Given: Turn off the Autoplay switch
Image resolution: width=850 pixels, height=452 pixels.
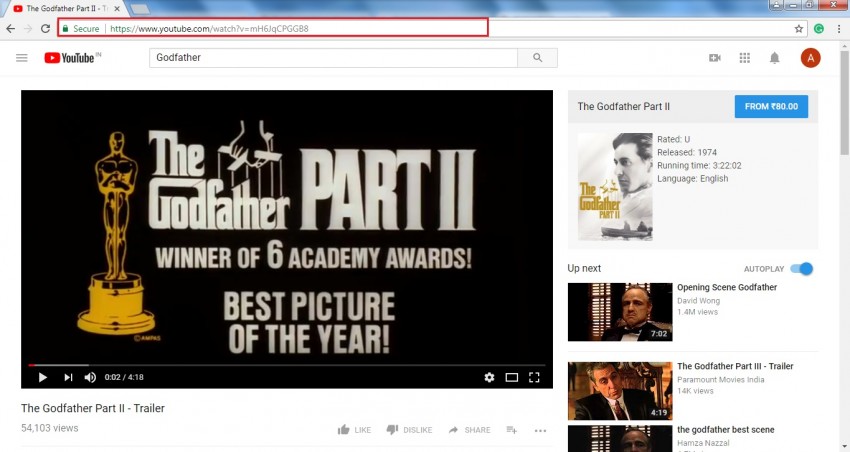Looking at the screenshot, I should tap(802, 268).
